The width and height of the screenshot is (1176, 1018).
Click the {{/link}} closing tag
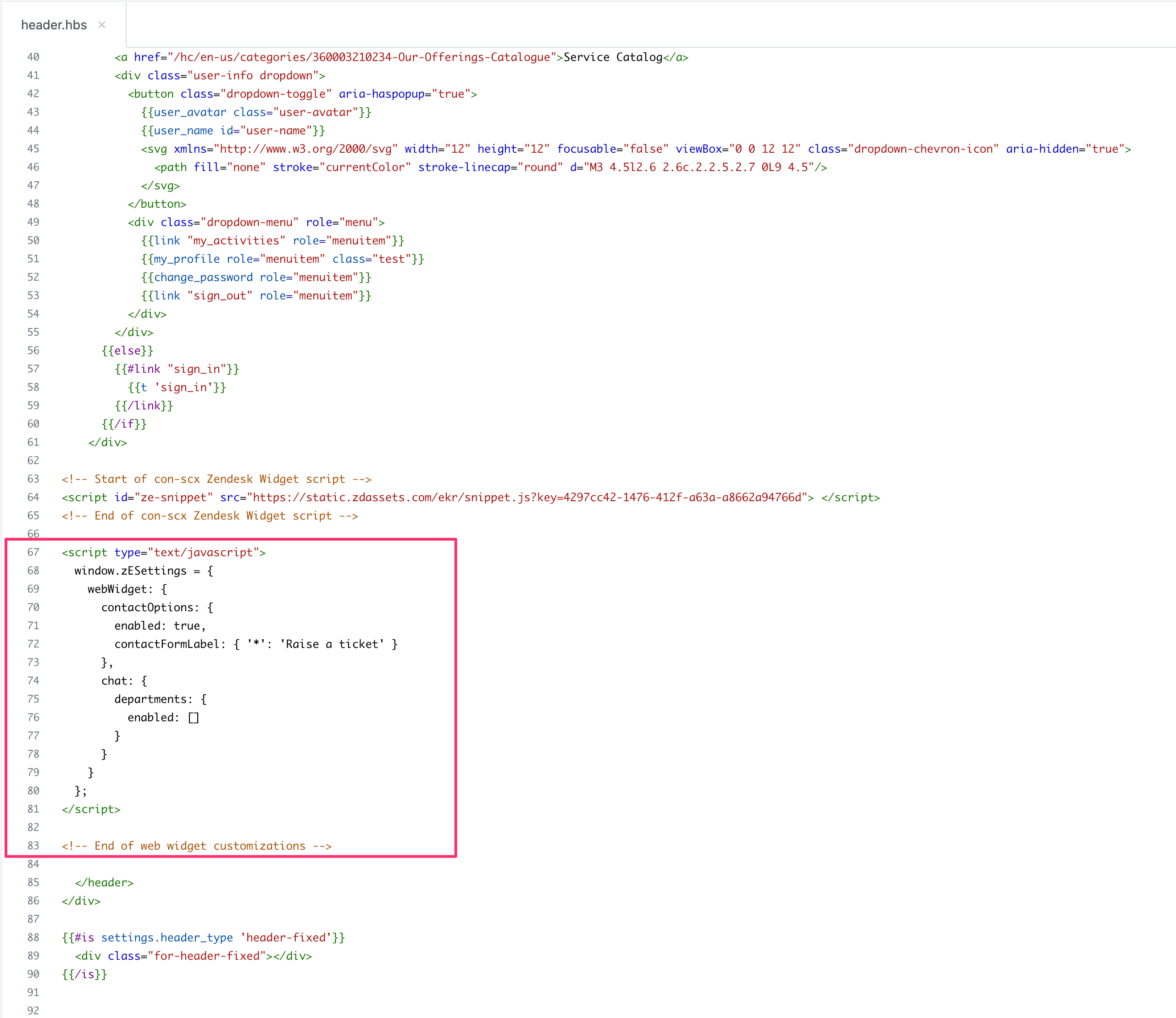click(x=144, y=406)
